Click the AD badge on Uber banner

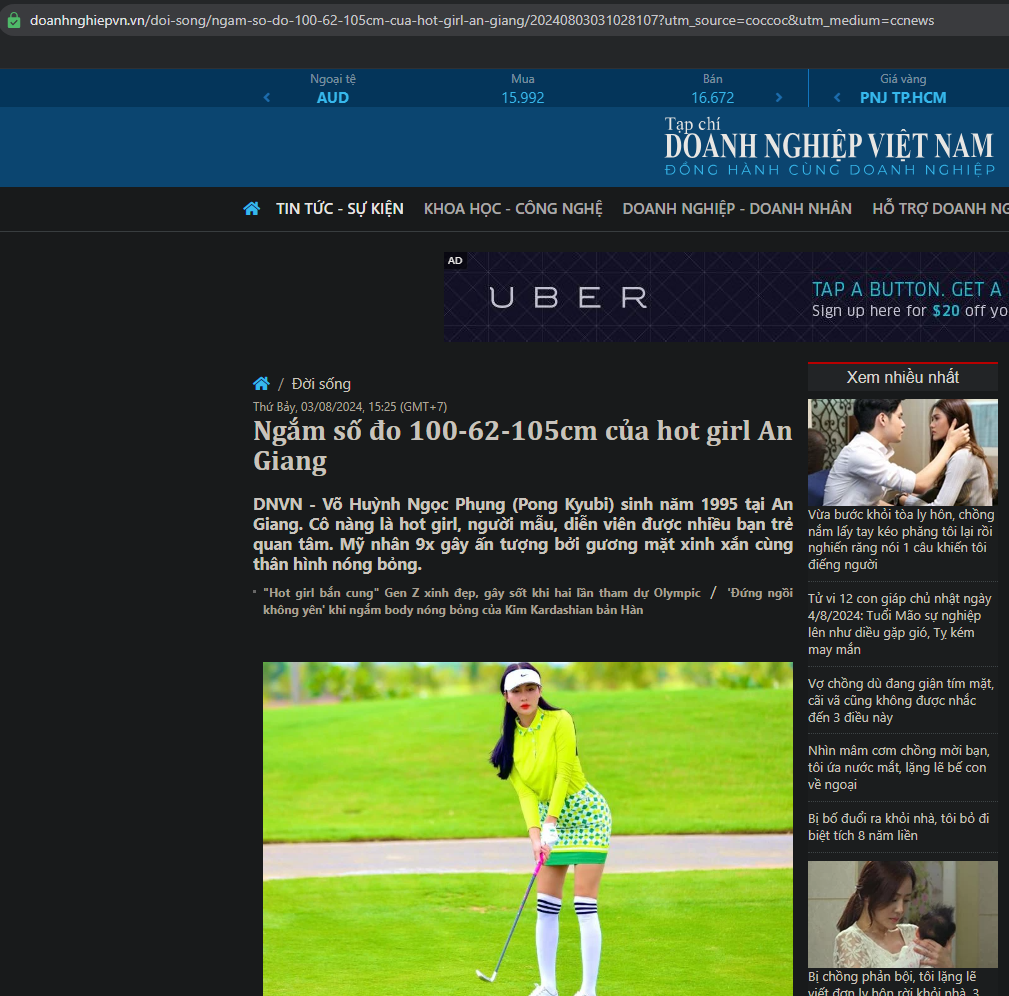click(455, 261)
